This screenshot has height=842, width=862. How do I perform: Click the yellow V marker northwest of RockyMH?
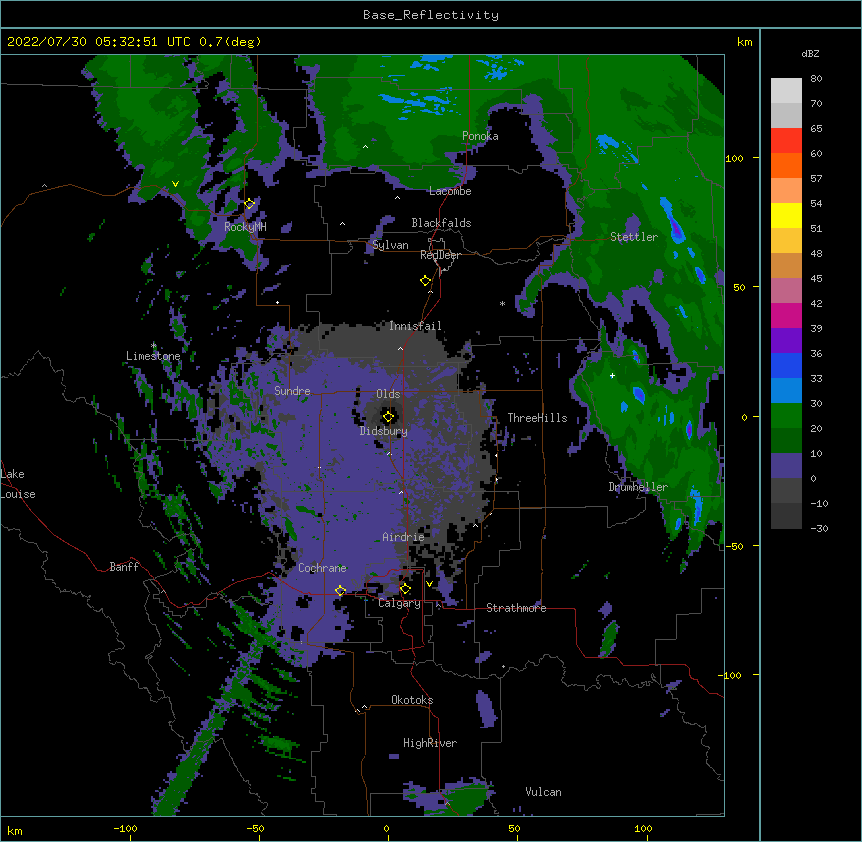click(175, 184)
